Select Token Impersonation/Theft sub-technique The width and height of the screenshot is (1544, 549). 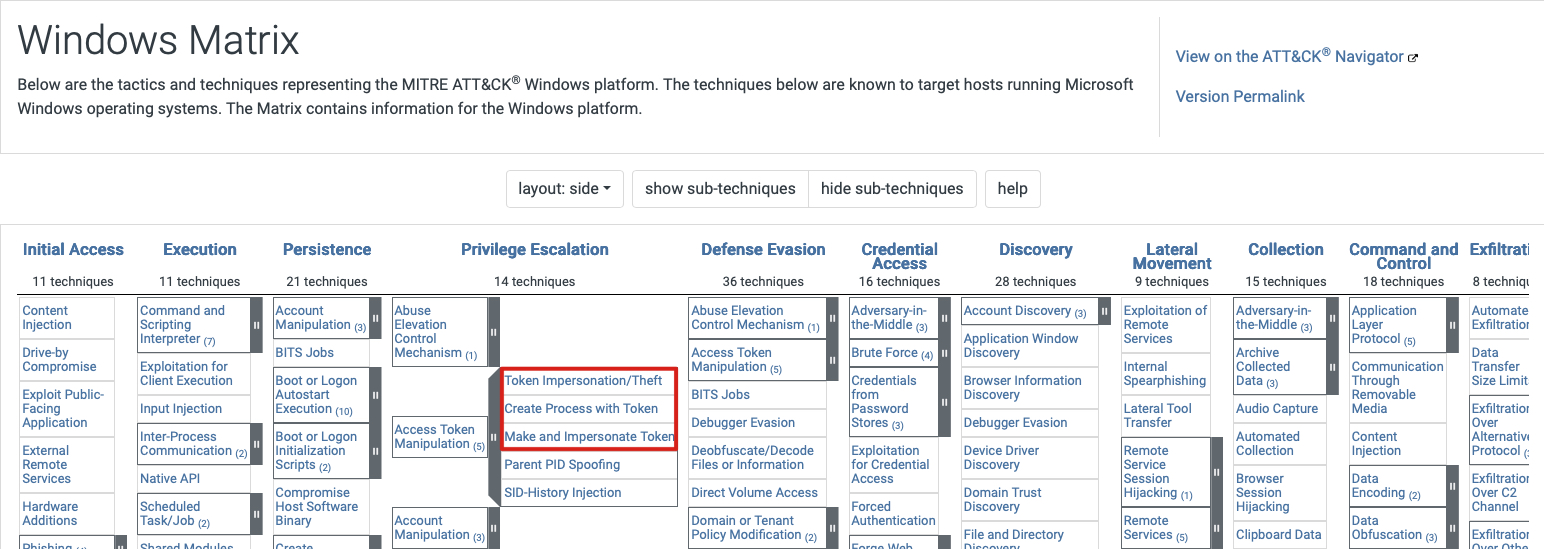pyautogui.click(x=584, y=381)
